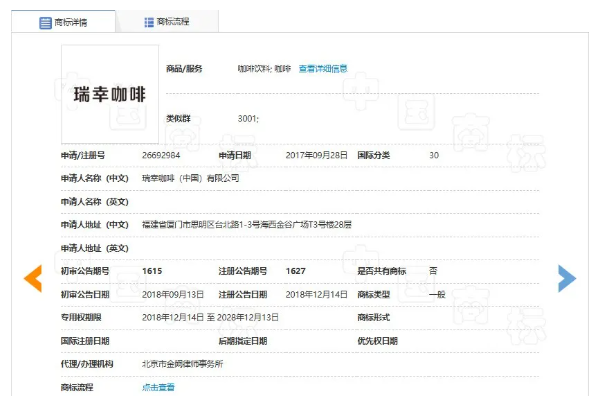594x404 pixels.
Task: Click the 注册公告期号 label
Action: [x=243, y=271]
